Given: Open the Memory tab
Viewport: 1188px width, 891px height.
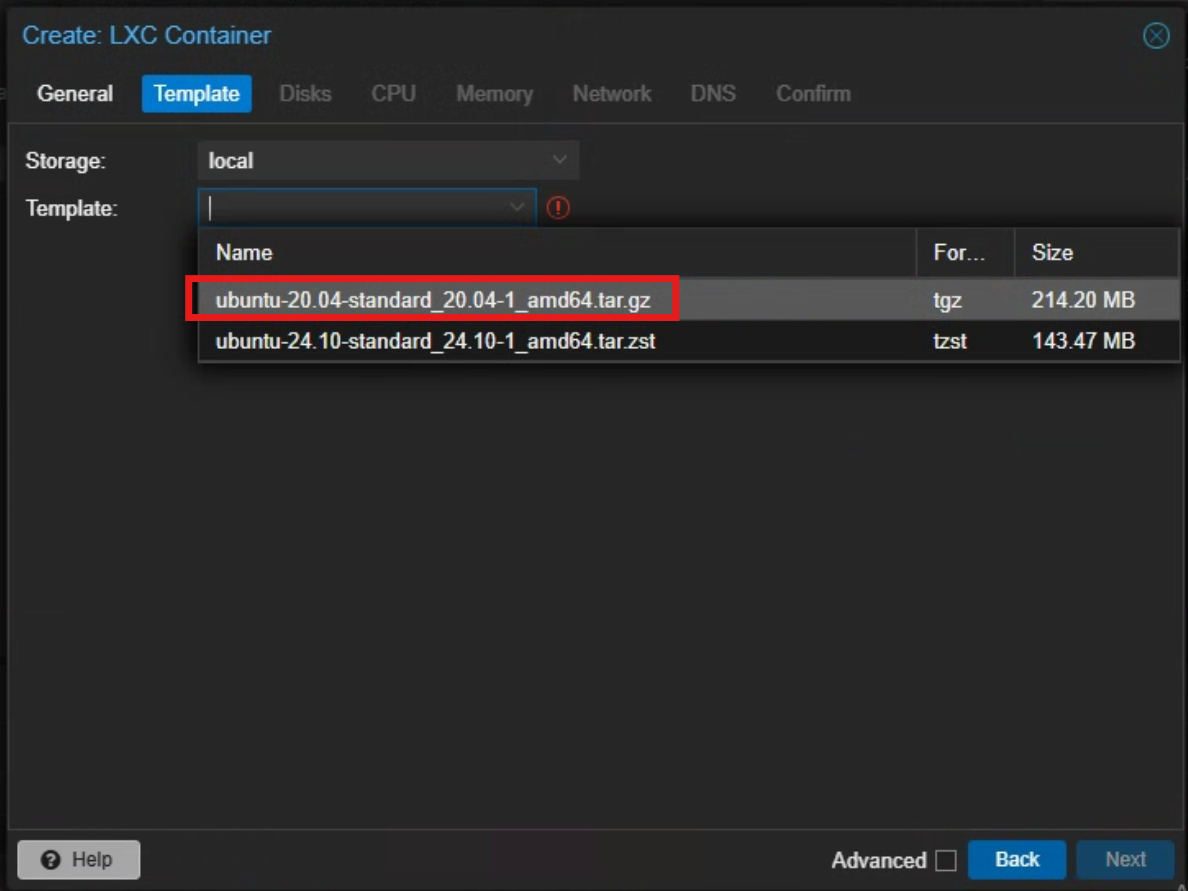Looking at the screenshot, I should click(495, 94).
